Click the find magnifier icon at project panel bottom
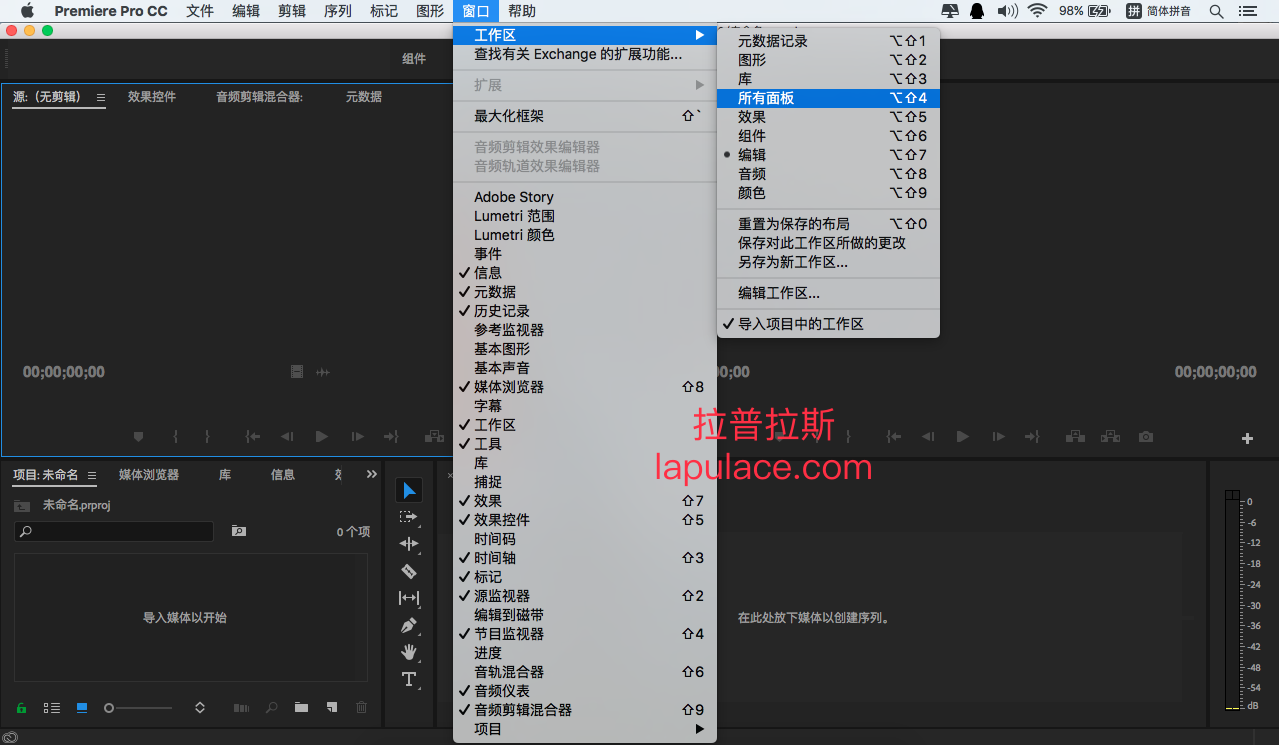1279x745 pixels. point(271,707)
